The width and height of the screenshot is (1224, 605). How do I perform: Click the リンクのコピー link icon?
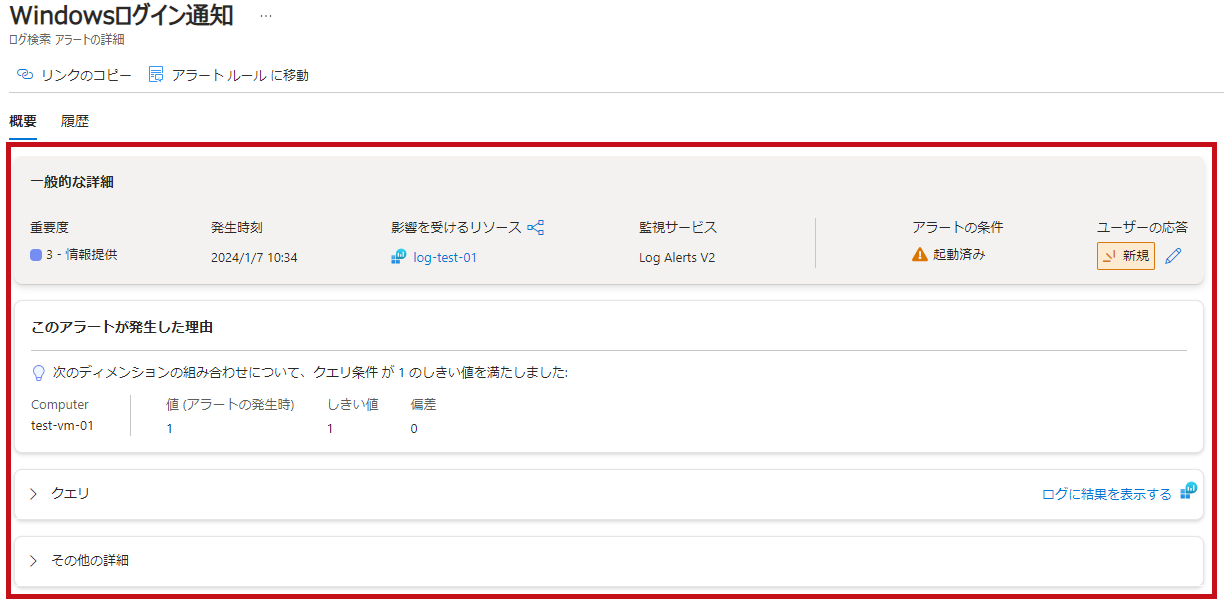(x=25, y=75)
